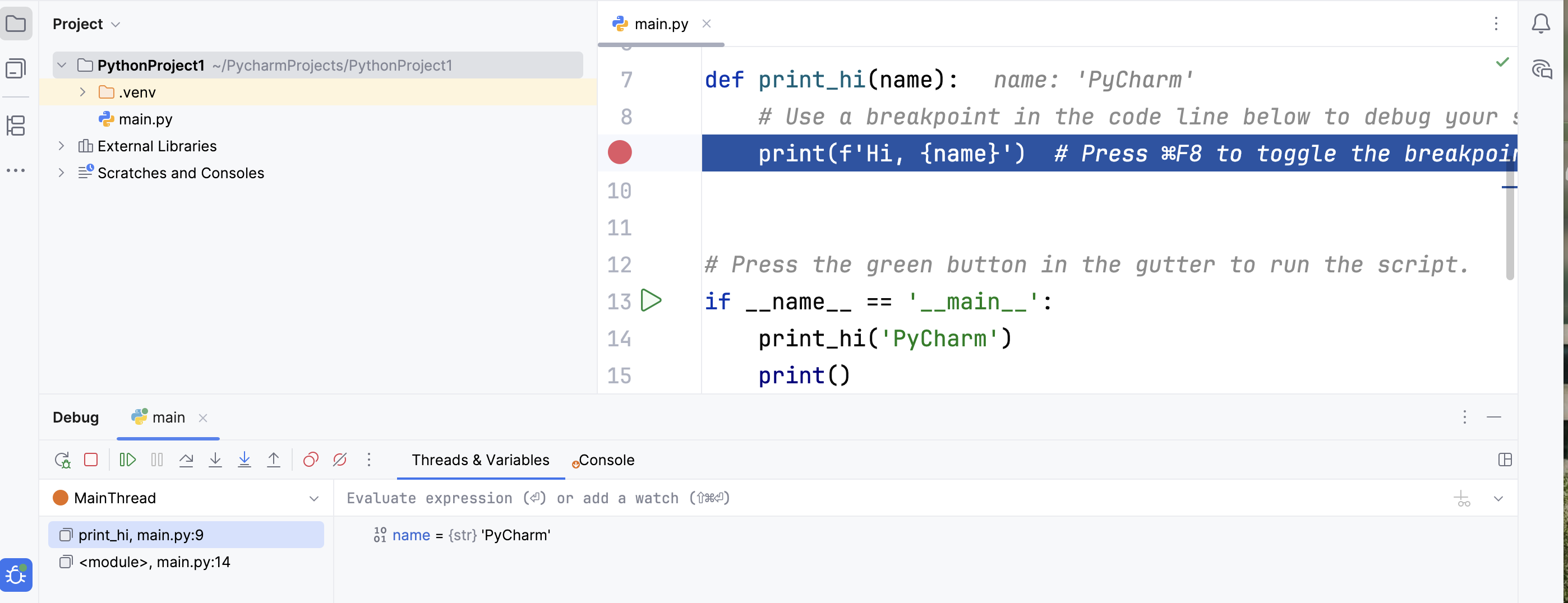Stop the debug session

tap(91, 460)
